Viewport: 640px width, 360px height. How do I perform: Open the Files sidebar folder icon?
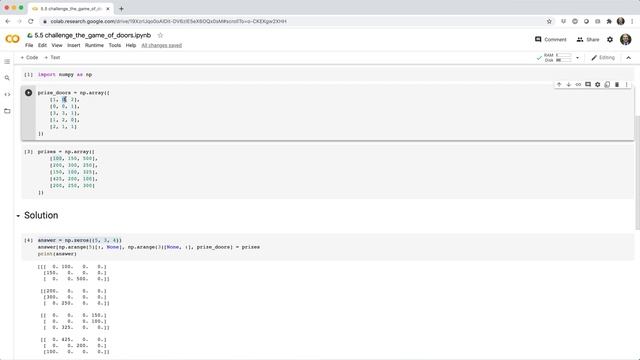pos(7,111)
